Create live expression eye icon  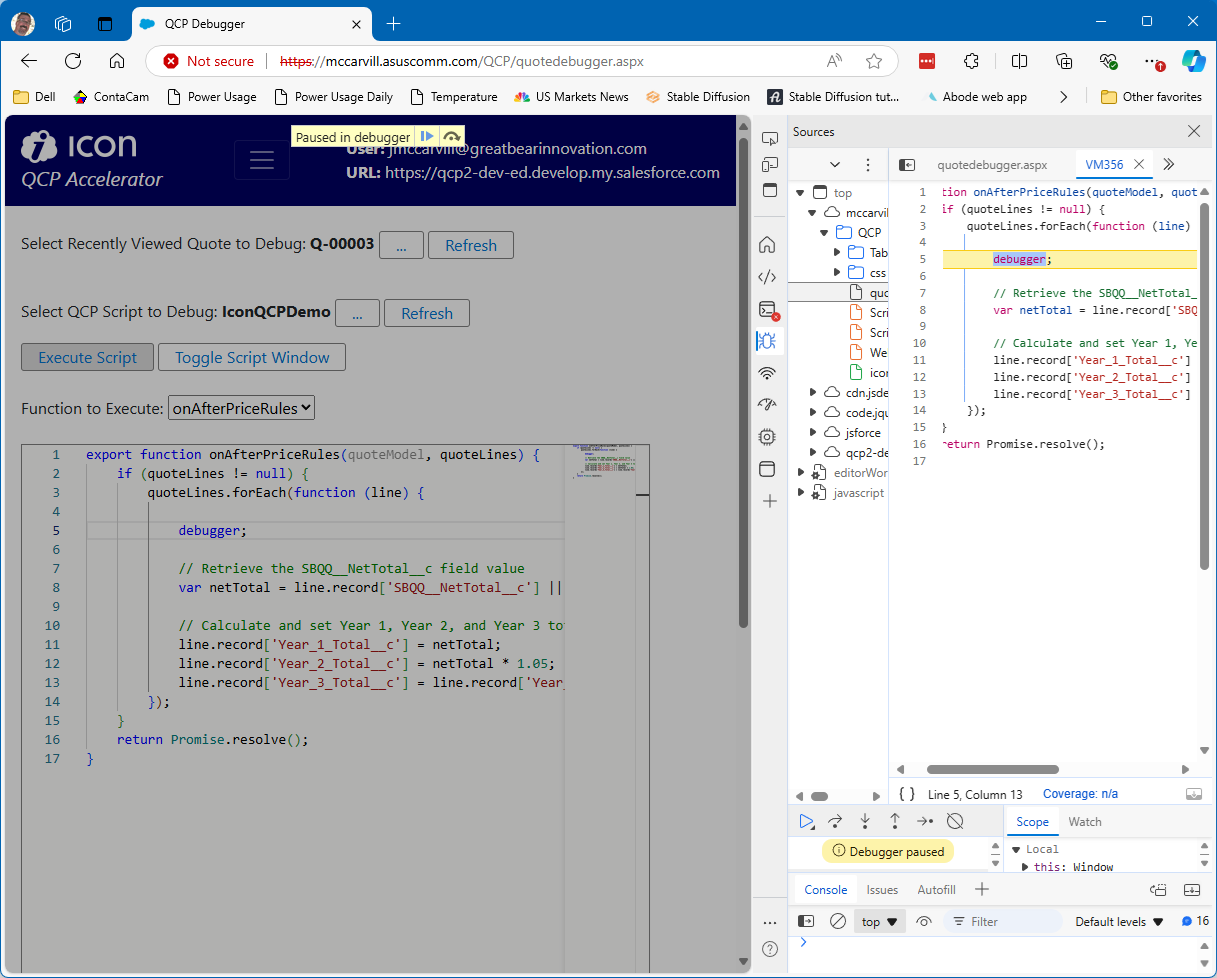coord(924,921)
